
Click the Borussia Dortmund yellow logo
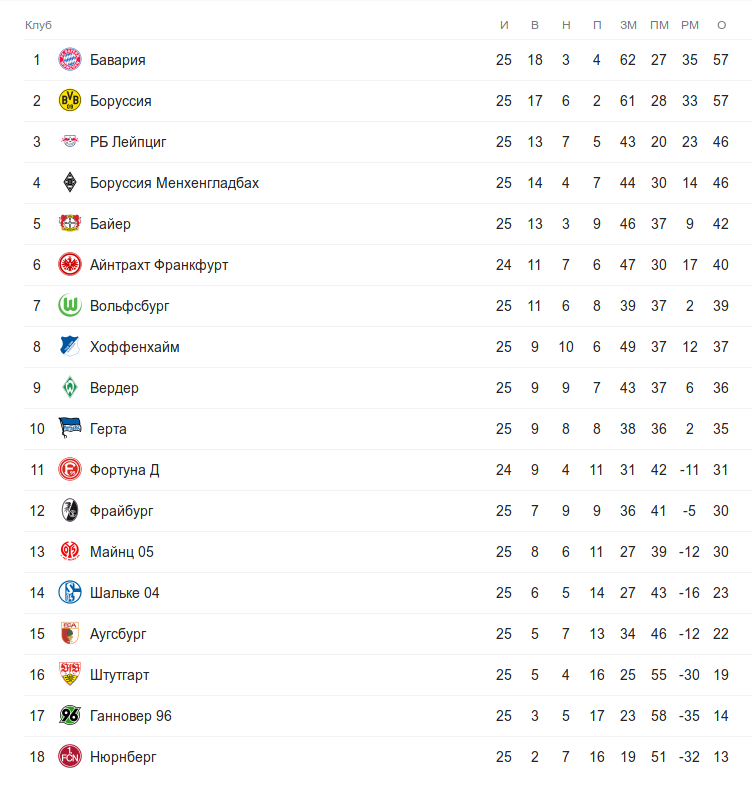click(69, 101)
